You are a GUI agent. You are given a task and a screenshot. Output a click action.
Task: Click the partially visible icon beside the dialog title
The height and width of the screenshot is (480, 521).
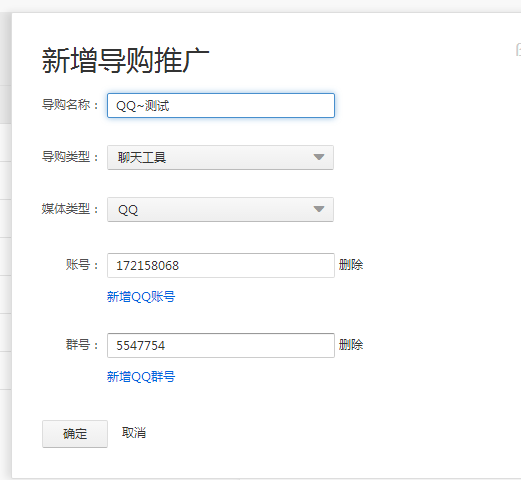tap(518, 50)
